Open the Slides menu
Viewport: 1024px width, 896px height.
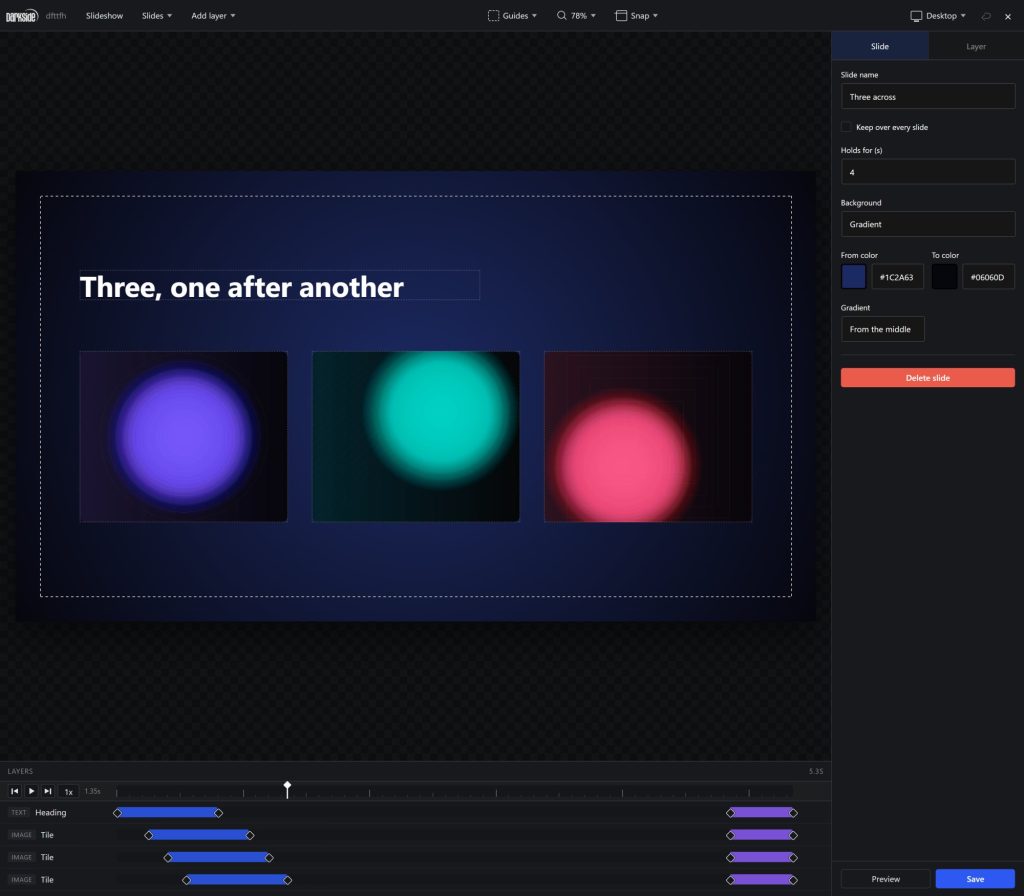click(157, 16)
